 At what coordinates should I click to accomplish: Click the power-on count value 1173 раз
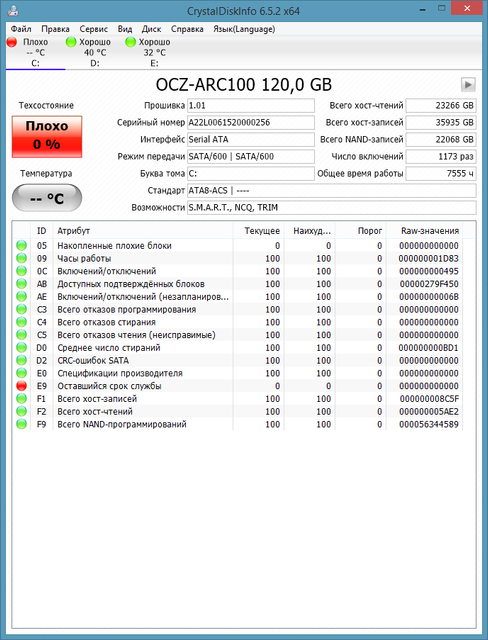coord(441,156)
